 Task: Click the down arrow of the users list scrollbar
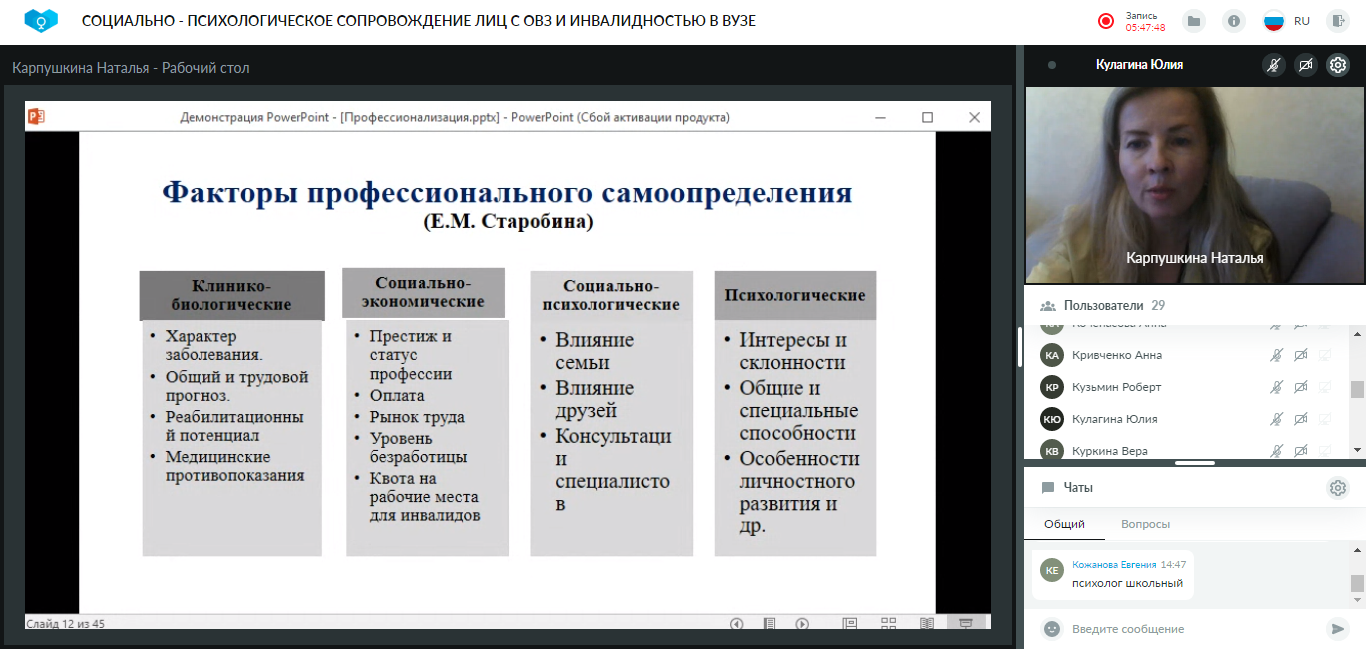[1357, 452]
